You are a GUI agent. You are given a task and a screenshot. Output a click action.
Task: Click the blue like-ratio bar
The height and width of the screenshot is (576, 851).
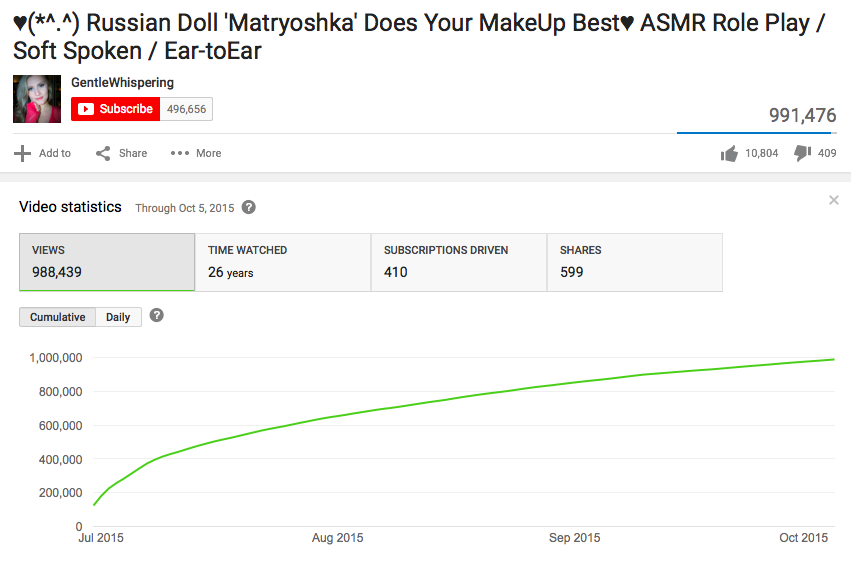click(x=753, y=132)
